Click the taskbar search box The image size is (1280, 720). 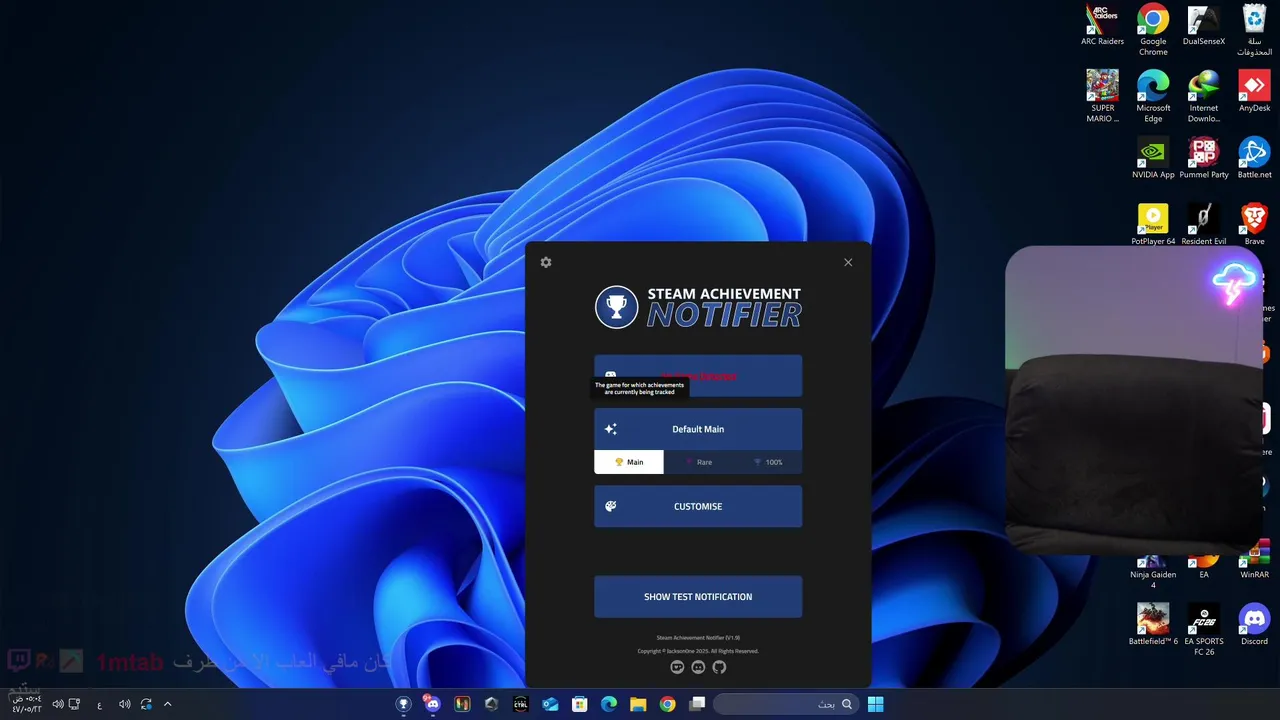point(786,704)
